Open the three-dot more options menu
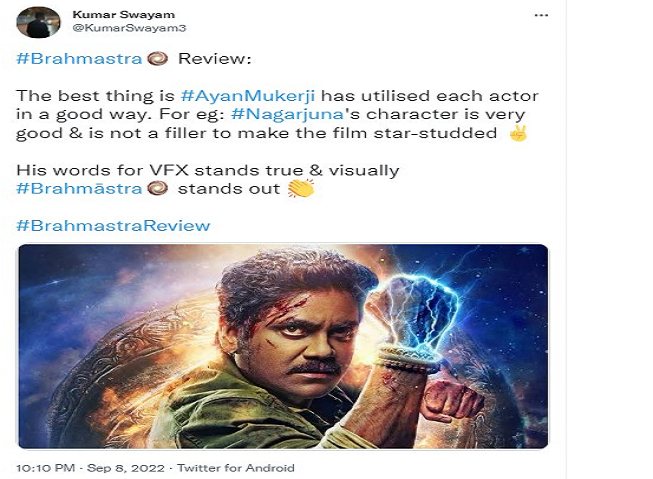653x479 pixels. (541, 15)
